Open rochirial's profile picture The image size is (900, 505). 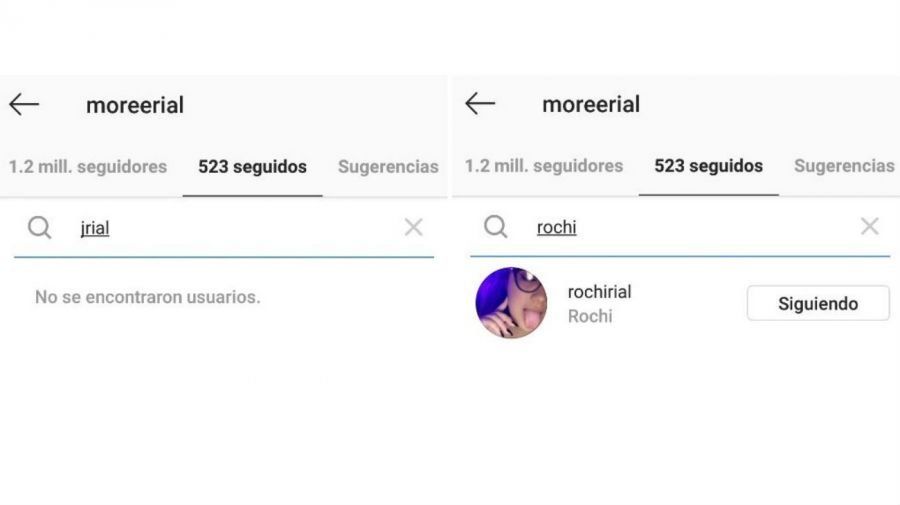[511, 303]
